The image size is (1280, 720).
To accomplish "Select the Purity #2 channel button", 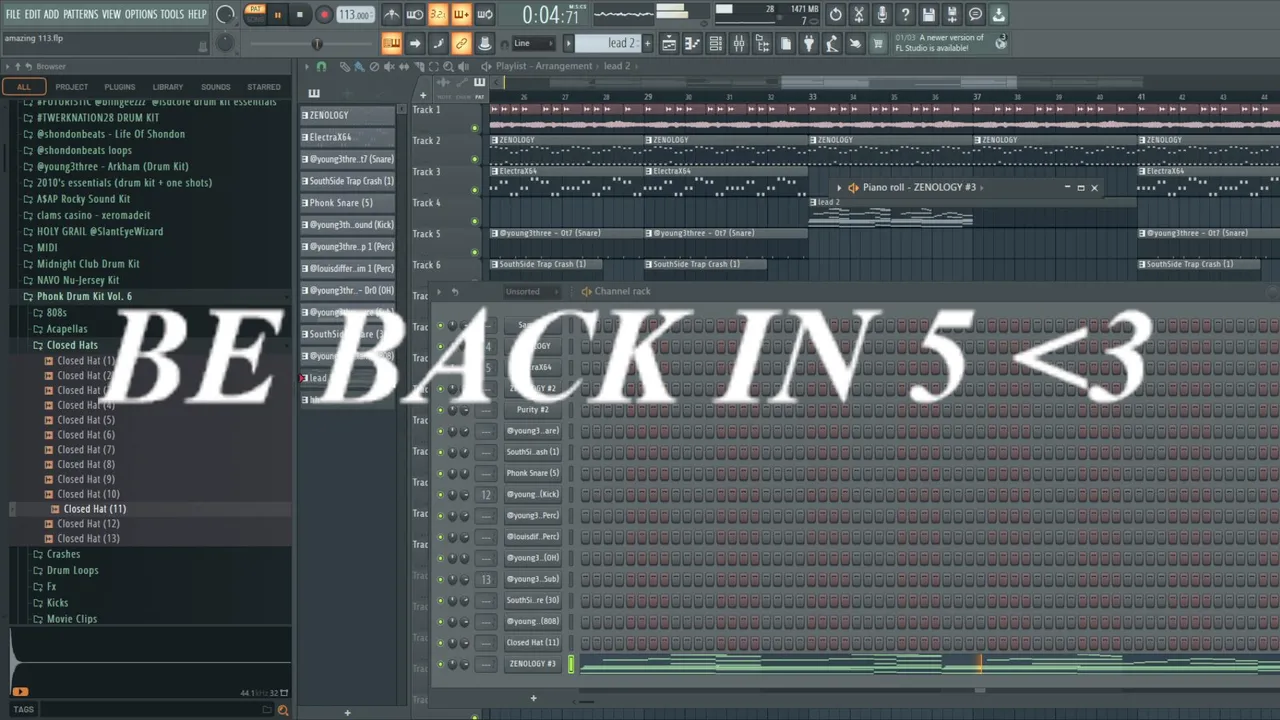I will pyautogui.click(x=532, y=410).
